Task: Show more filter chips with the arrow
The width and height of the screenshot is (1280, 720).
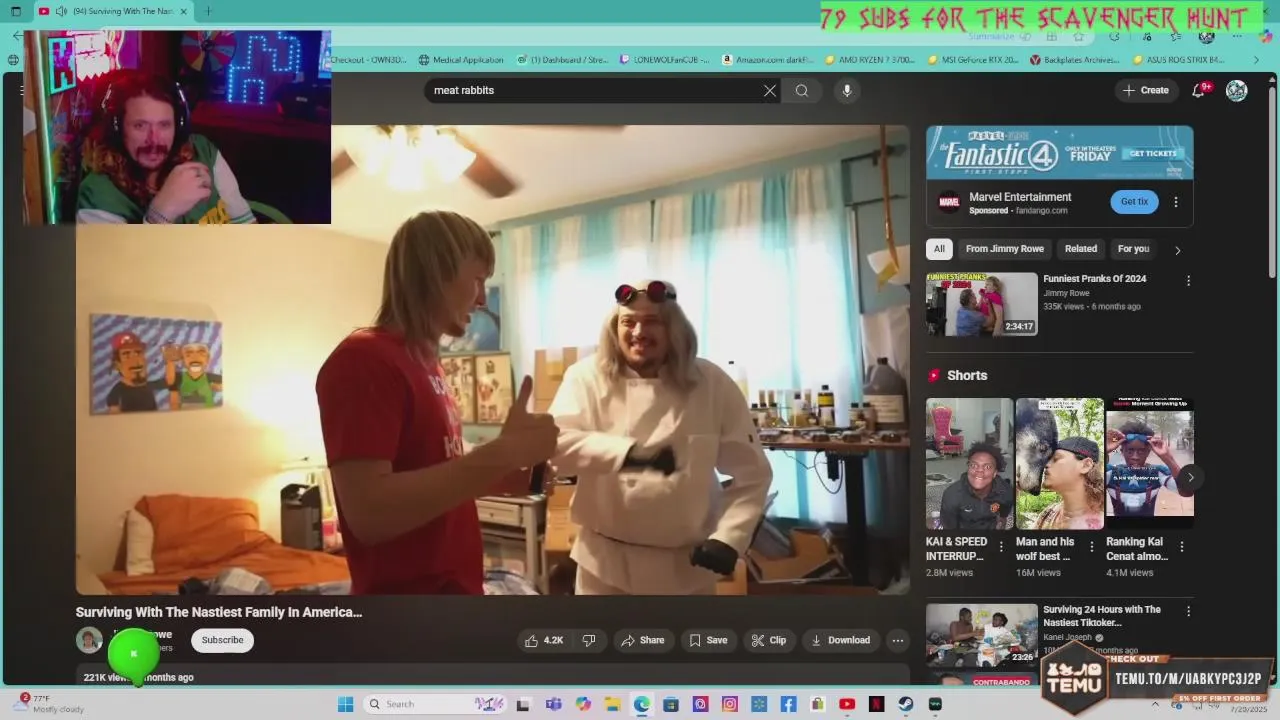Action: click(x=1177, y=250)
